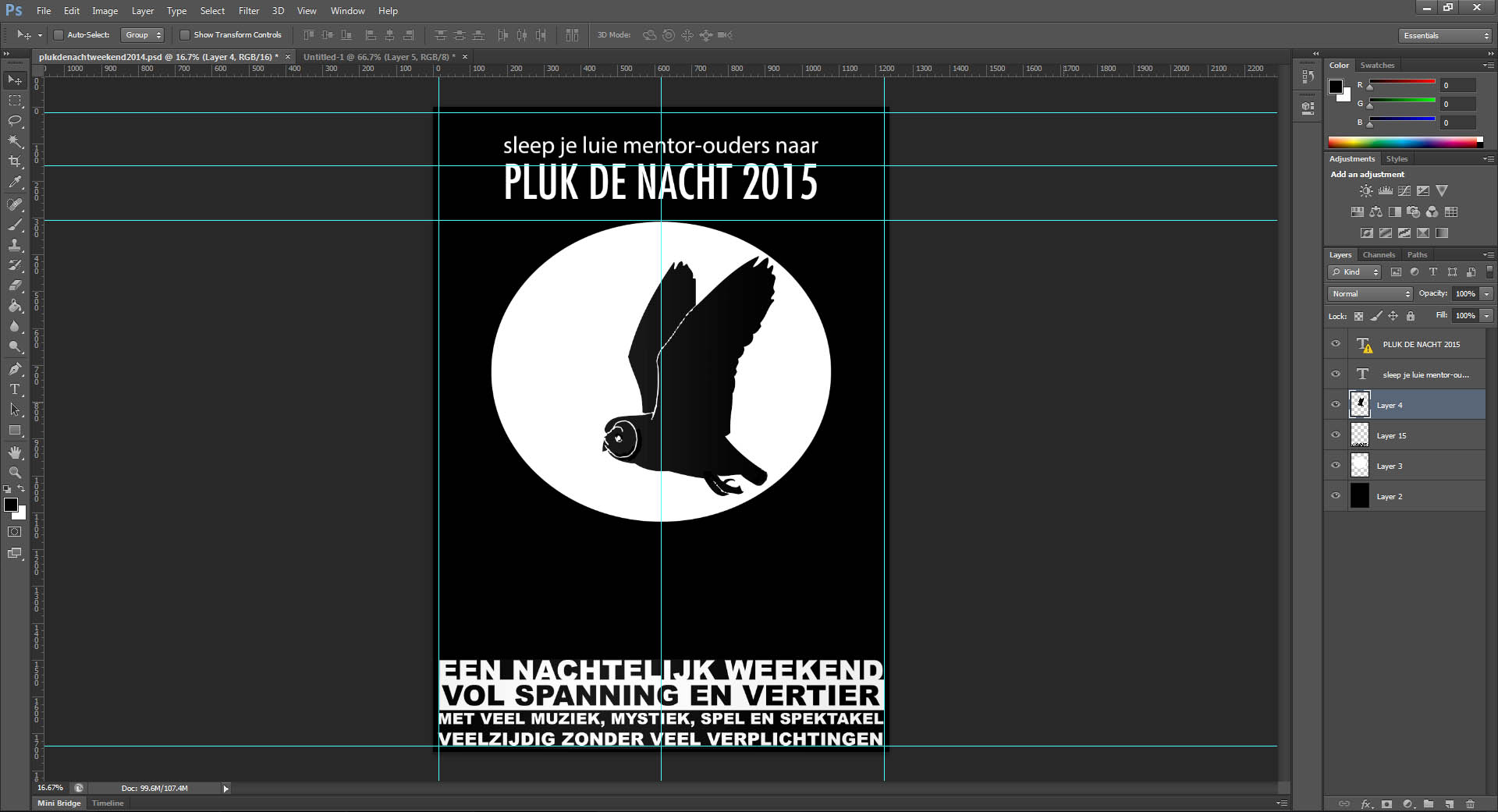Screen dimensions: 1498x812
Task: Select the Eraser tool
Action: 15,285
